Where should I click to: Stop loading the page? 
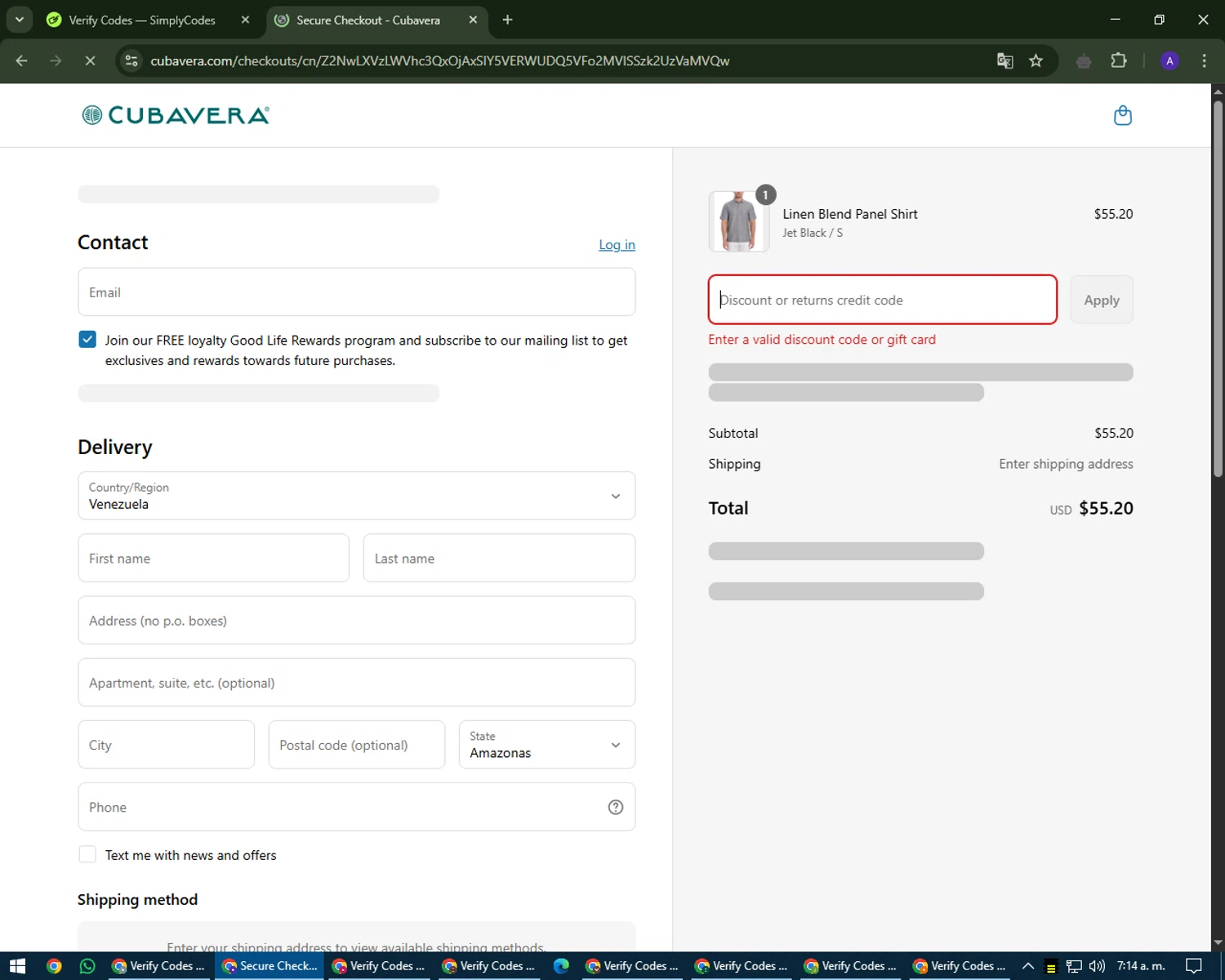tap(90, 60)
